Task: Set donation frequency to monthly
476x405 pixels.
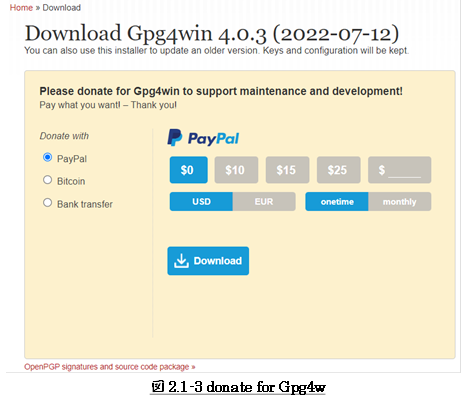Action: 400,201
